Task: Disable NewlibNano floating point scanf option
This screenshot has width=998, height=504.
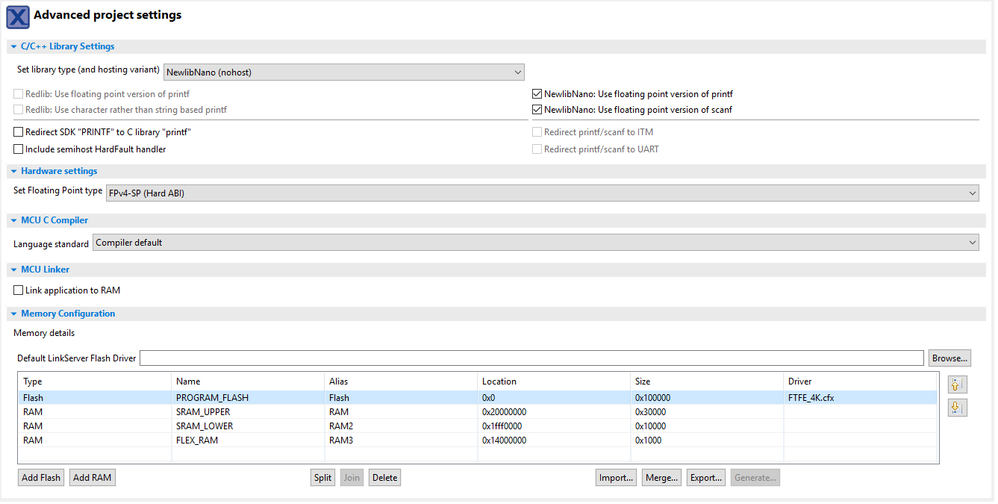Action: coord(537,110)
